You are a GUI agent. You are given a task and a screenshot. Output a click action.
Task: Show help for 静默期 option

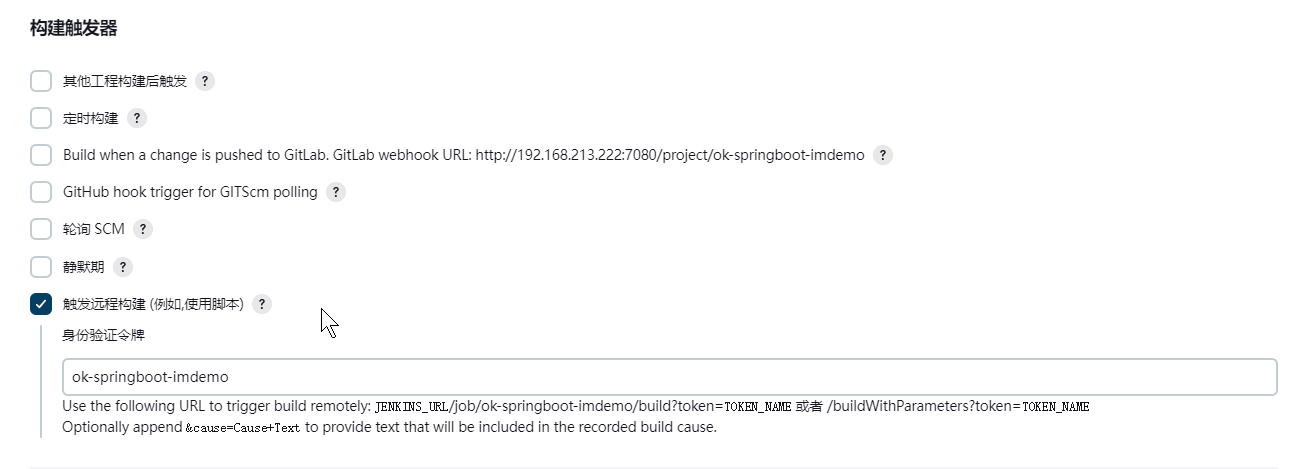coord(123,267)
